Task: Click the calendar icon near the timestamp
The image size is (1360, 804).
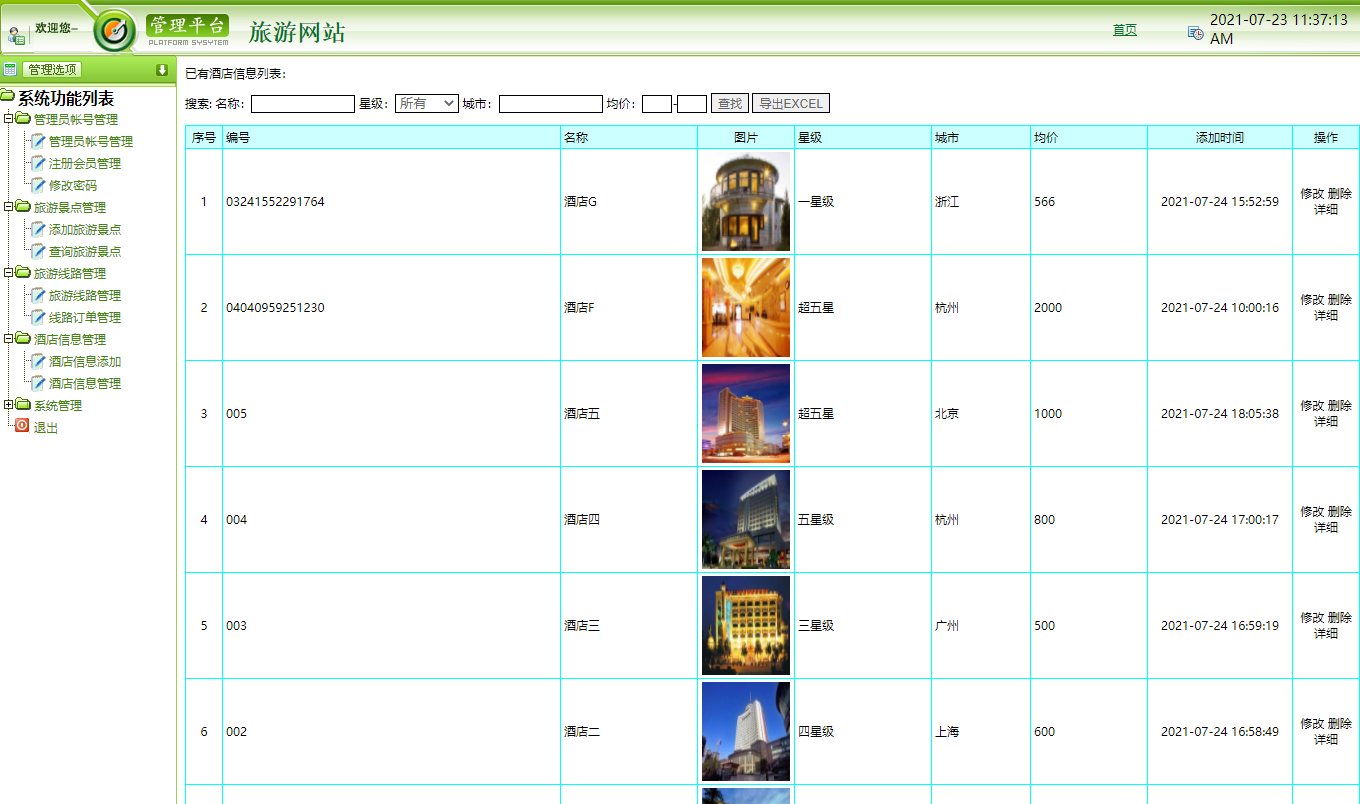Action: [x=1193, y=32]
